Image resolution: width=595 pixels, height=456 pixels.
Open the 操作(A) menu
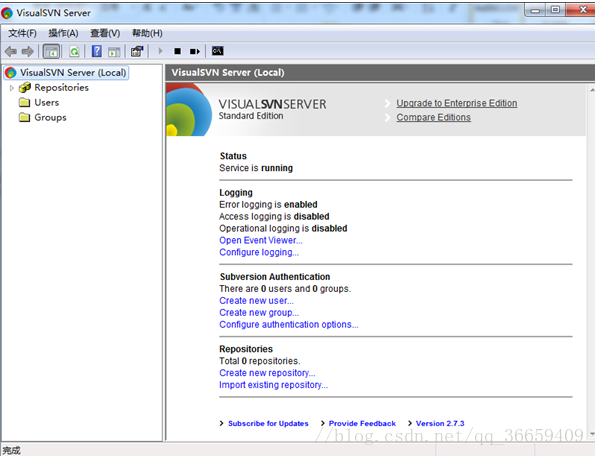63,33
